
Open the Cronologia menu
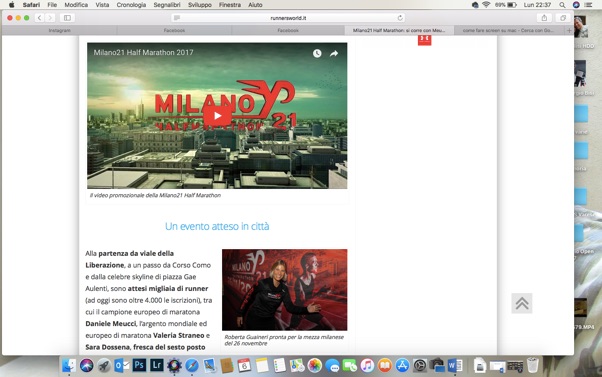click(x=131, y=5)
